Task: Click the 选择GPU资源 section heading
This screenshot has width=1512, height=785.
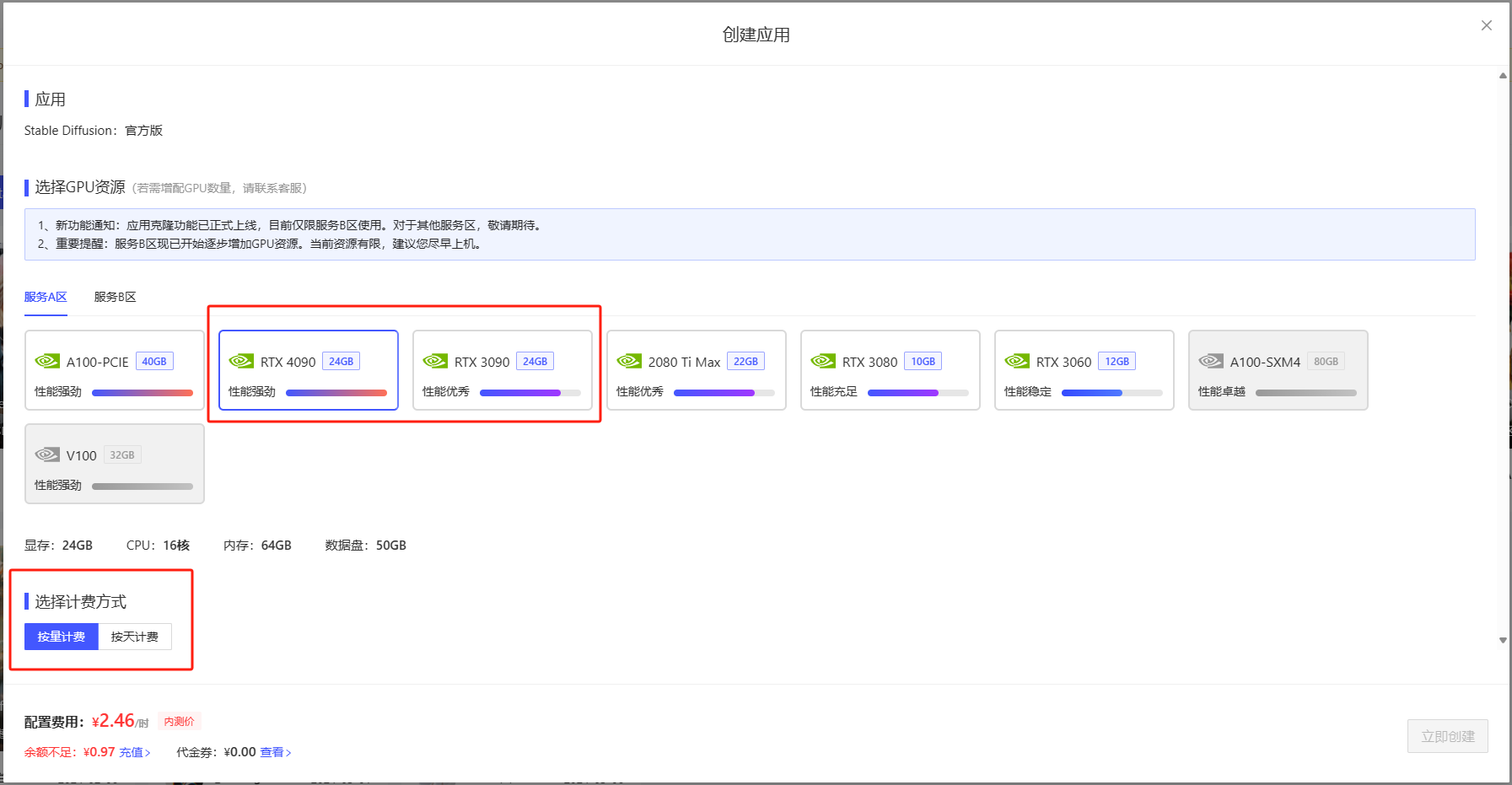Action: click(80, 187)
